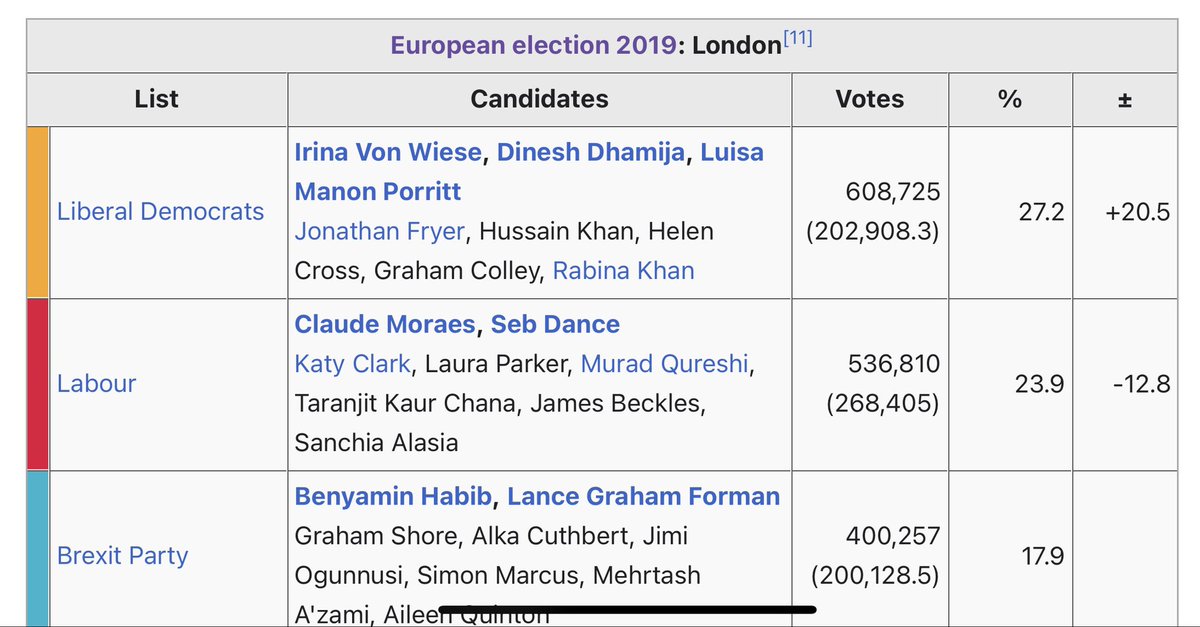The height and width of the screenshot is (627, 1200).
Task: Click the Votes column header
Action: coord(869,99)
